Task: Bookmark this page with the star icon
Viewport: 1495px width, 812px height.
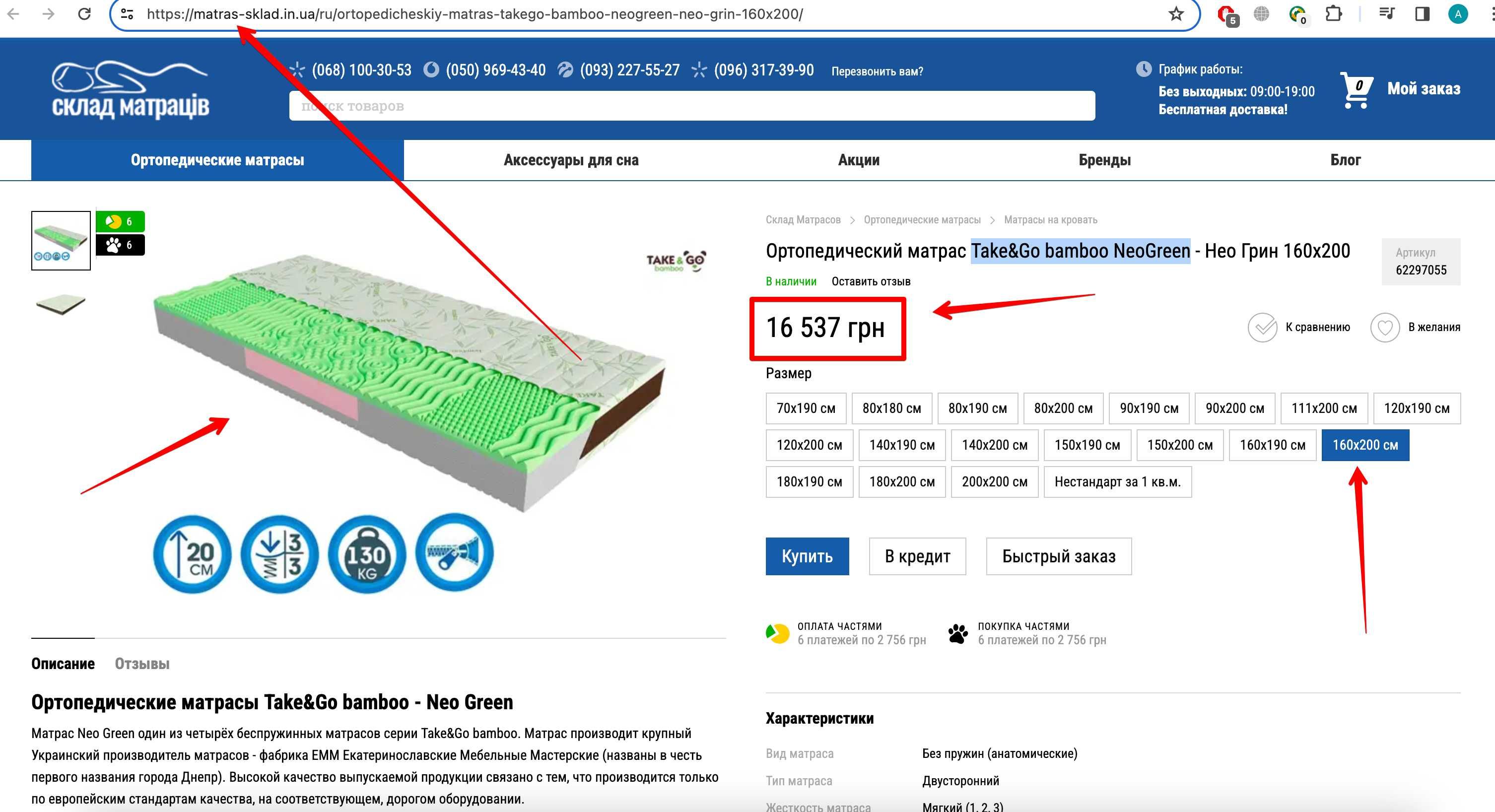Action: [x=1176, y=14]
